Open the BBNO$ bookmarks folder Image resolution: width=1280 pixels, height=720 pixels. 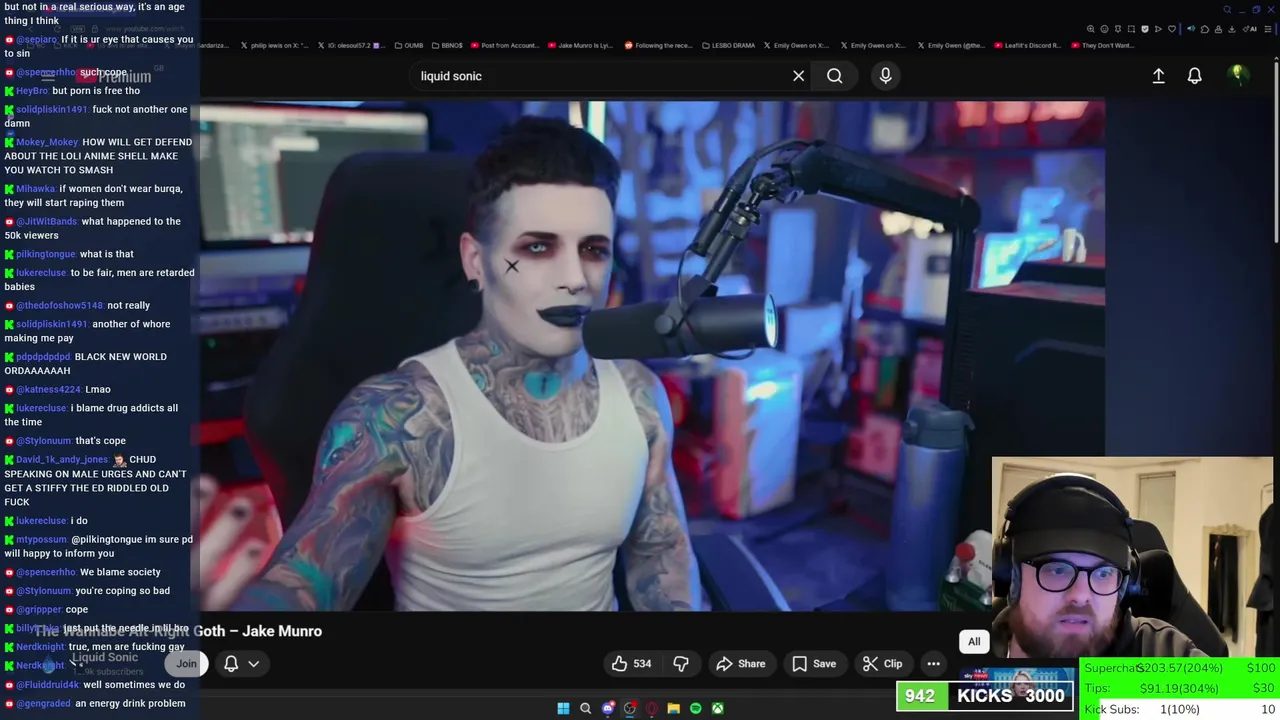[446, 45]
